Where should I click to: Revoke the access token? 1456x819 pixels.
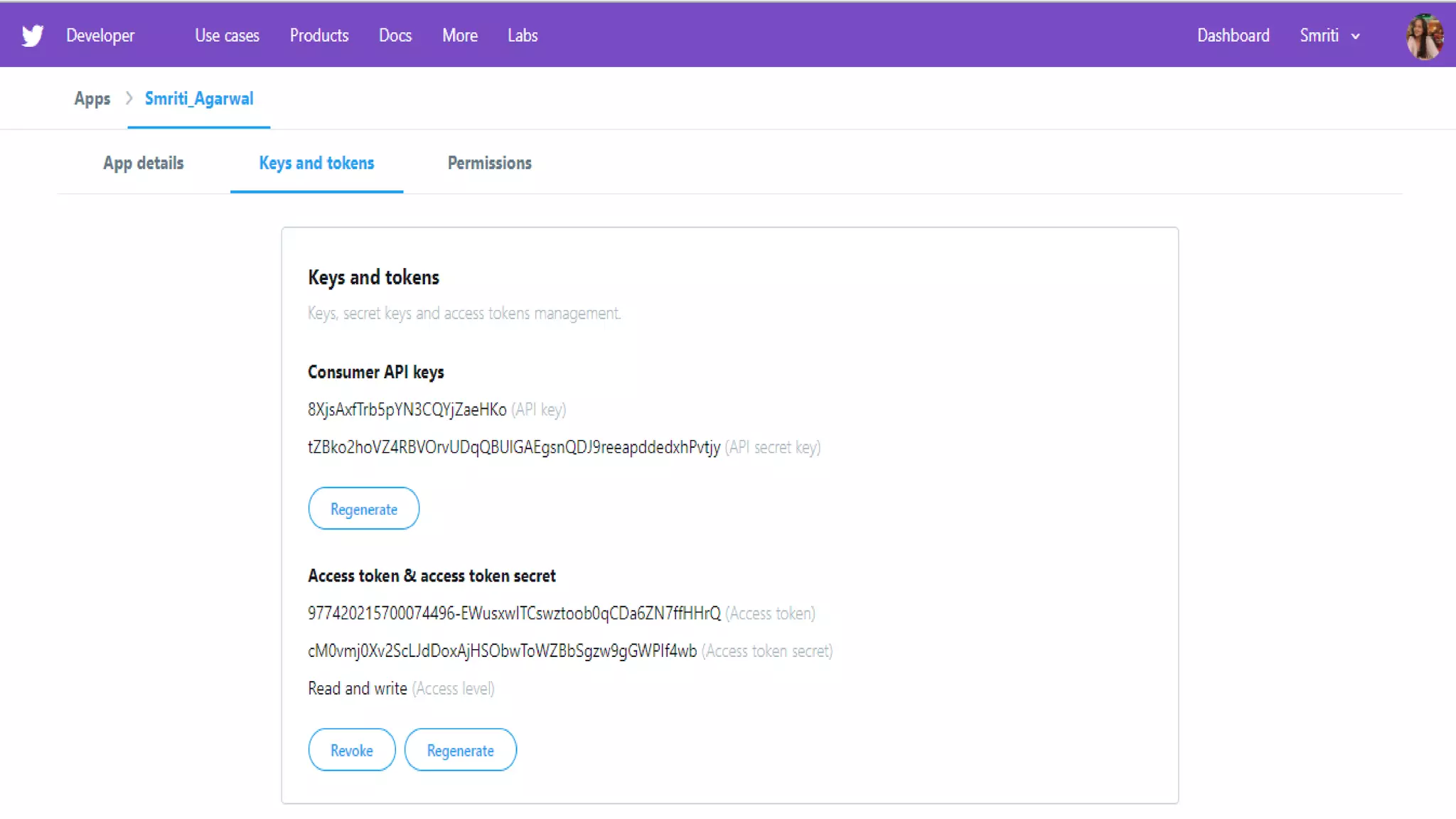pyautogui.click(x=351, y=750)
